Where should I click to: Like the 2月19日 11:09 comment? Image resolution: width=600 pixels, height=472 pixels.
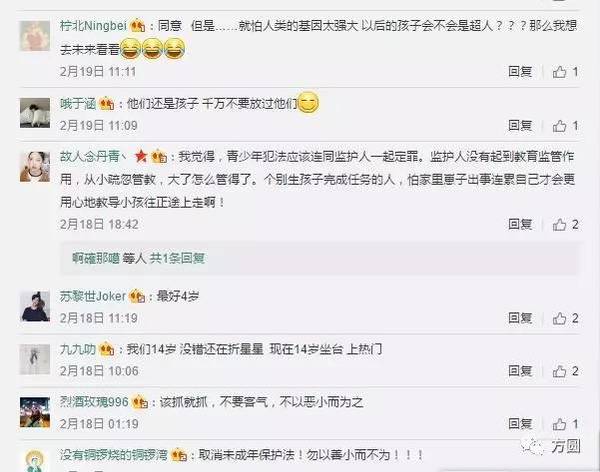559,126
